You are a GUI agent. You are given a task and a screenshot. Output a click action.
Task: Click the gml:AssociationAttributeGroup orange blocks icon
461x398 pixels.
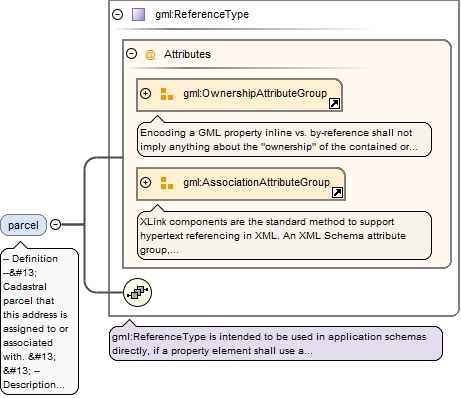click(167, 183)
